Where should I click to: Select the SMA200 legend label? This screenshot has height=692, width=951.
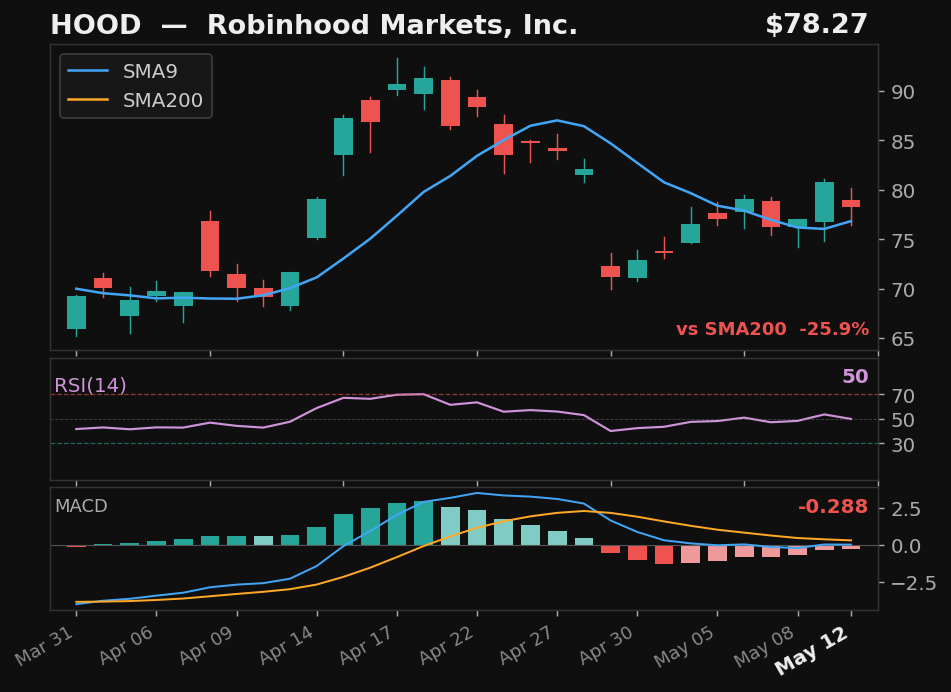pyautogui.click(x=163, y=100)
